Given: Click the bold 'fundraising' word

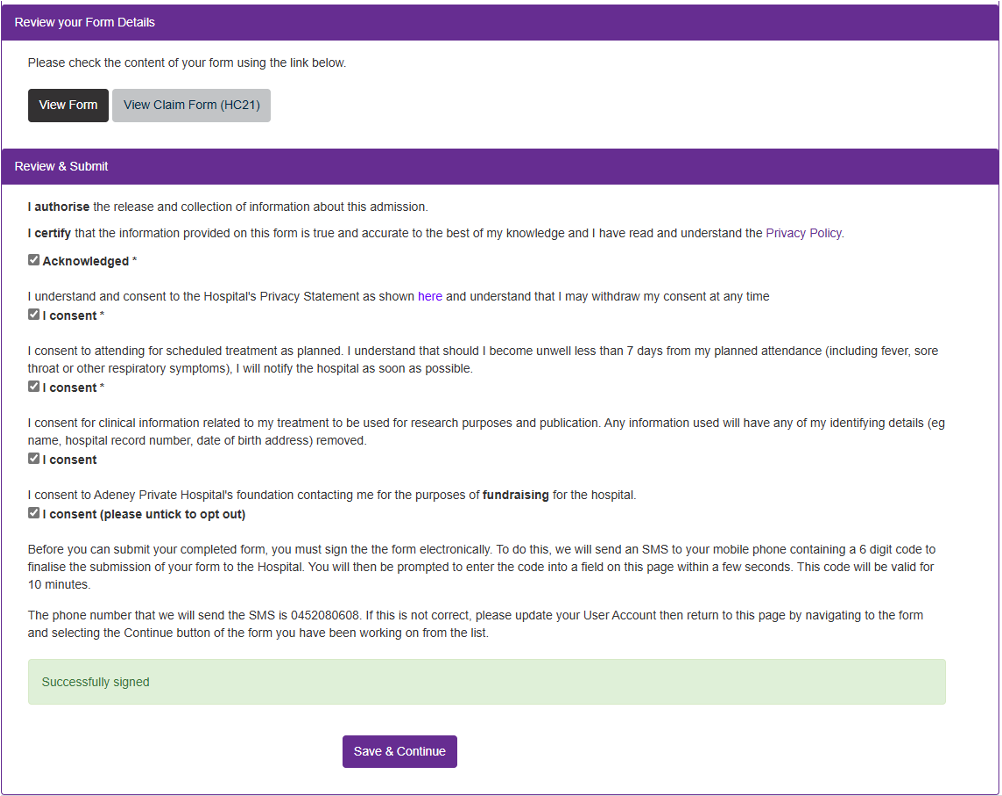Looking at the screenshot, I should 516,495.
